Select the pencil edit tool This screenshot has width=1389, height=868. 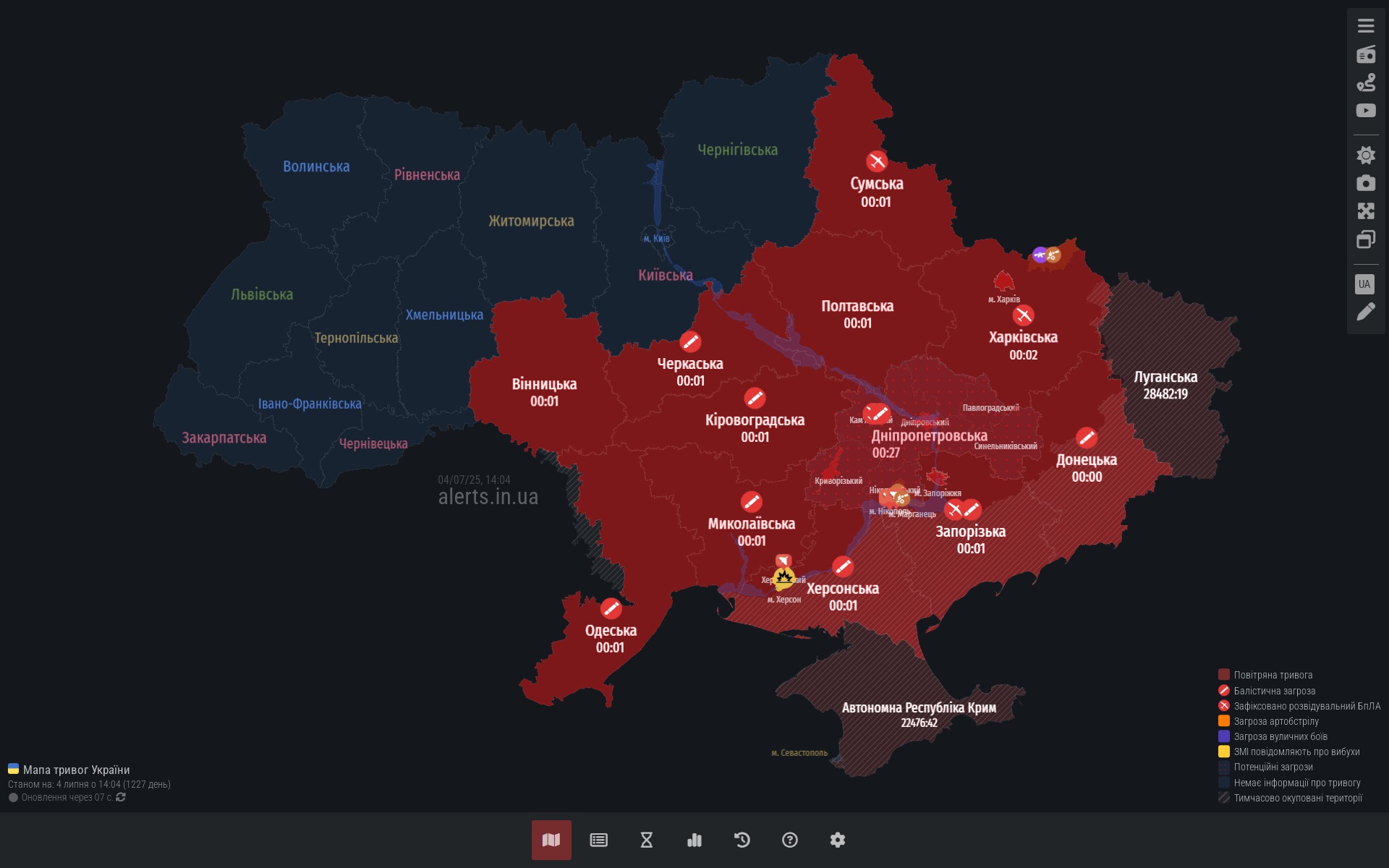click(1365, 312)
